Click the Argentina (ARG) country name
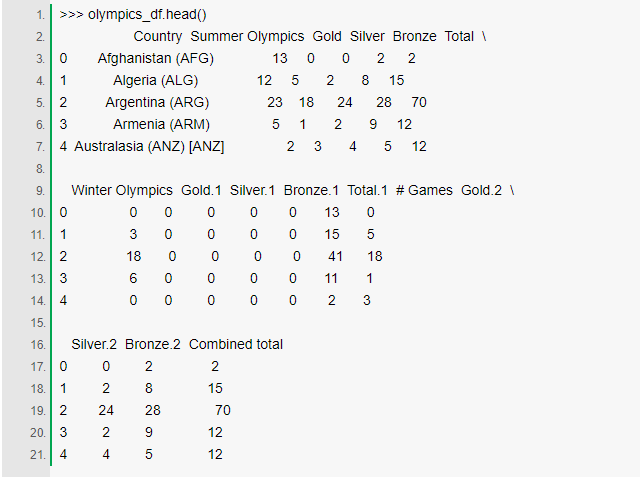This screenshot has width=640, height=477. point(156,102)
